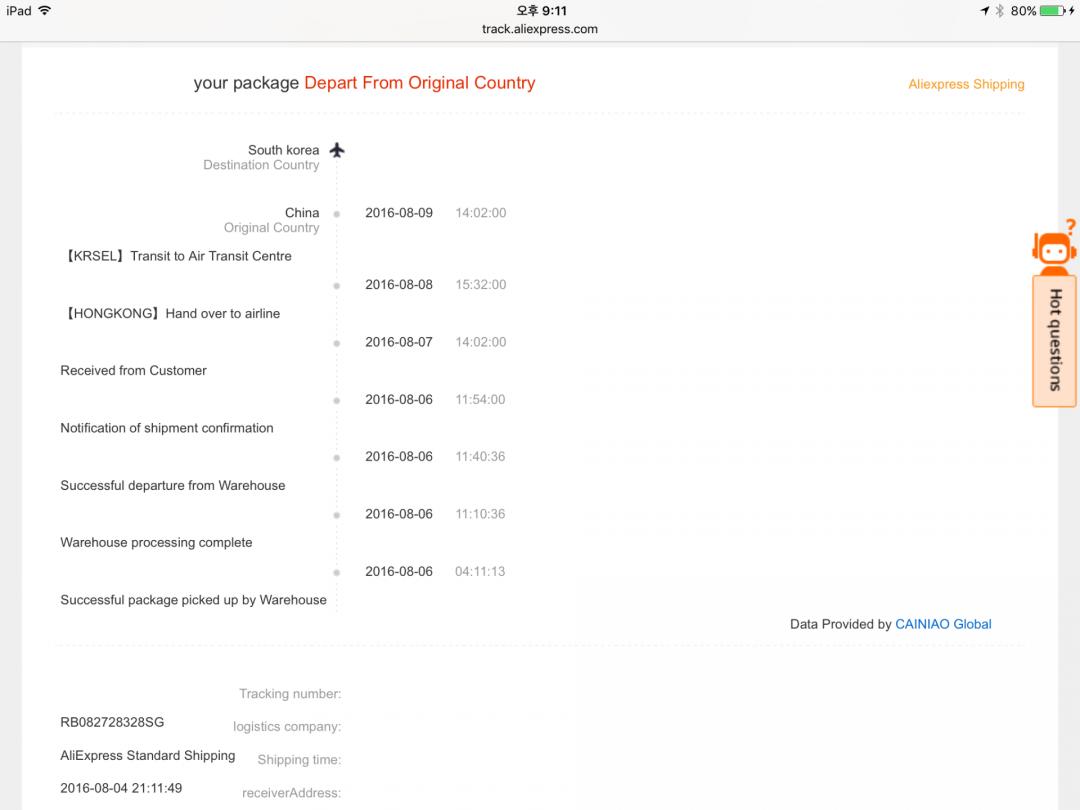The image size is (1080, 810).
Task: Tap the location arrow status icon
Action: [984, 11]
